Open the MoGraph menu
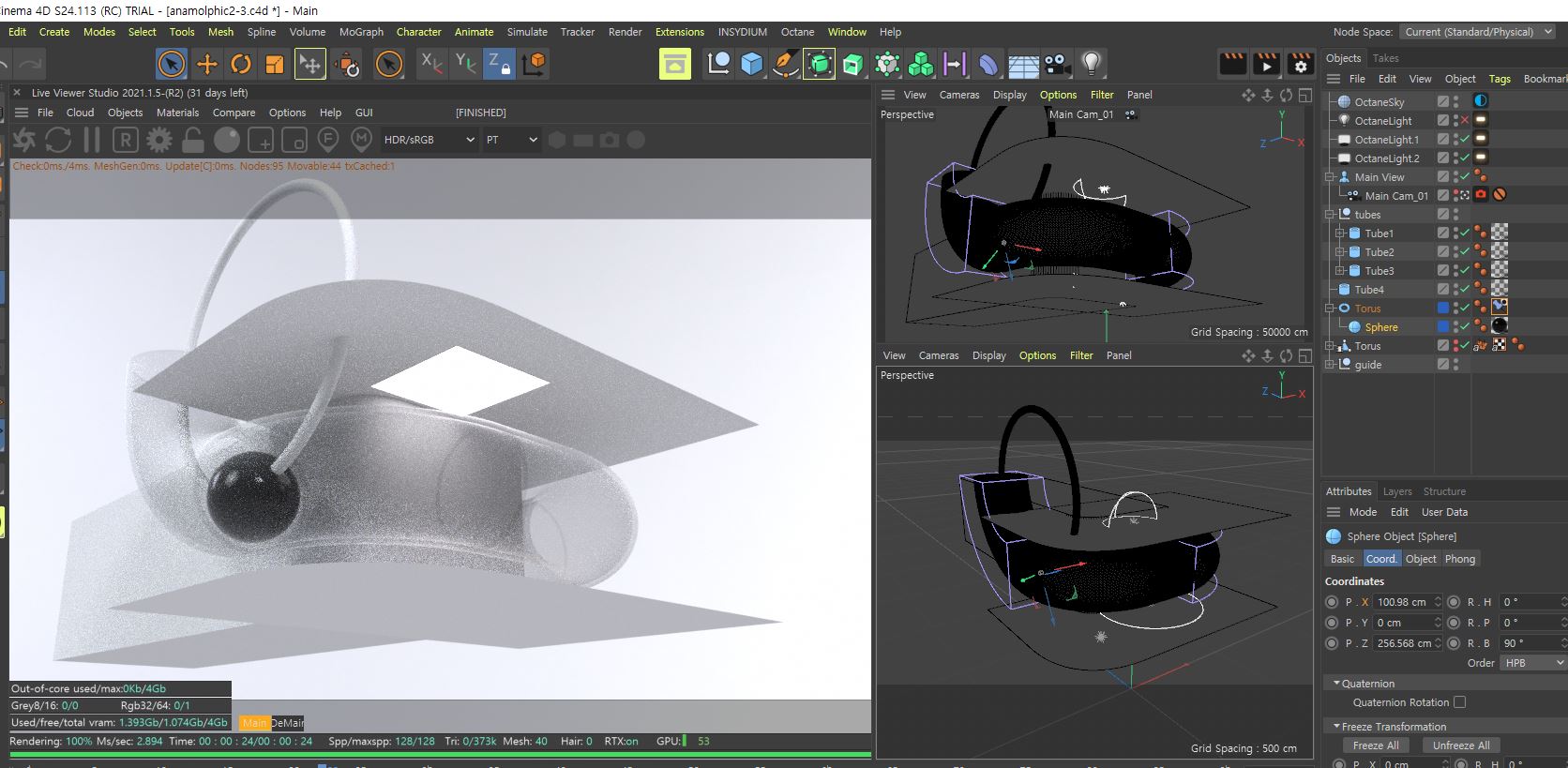 (x=361, y=32)
